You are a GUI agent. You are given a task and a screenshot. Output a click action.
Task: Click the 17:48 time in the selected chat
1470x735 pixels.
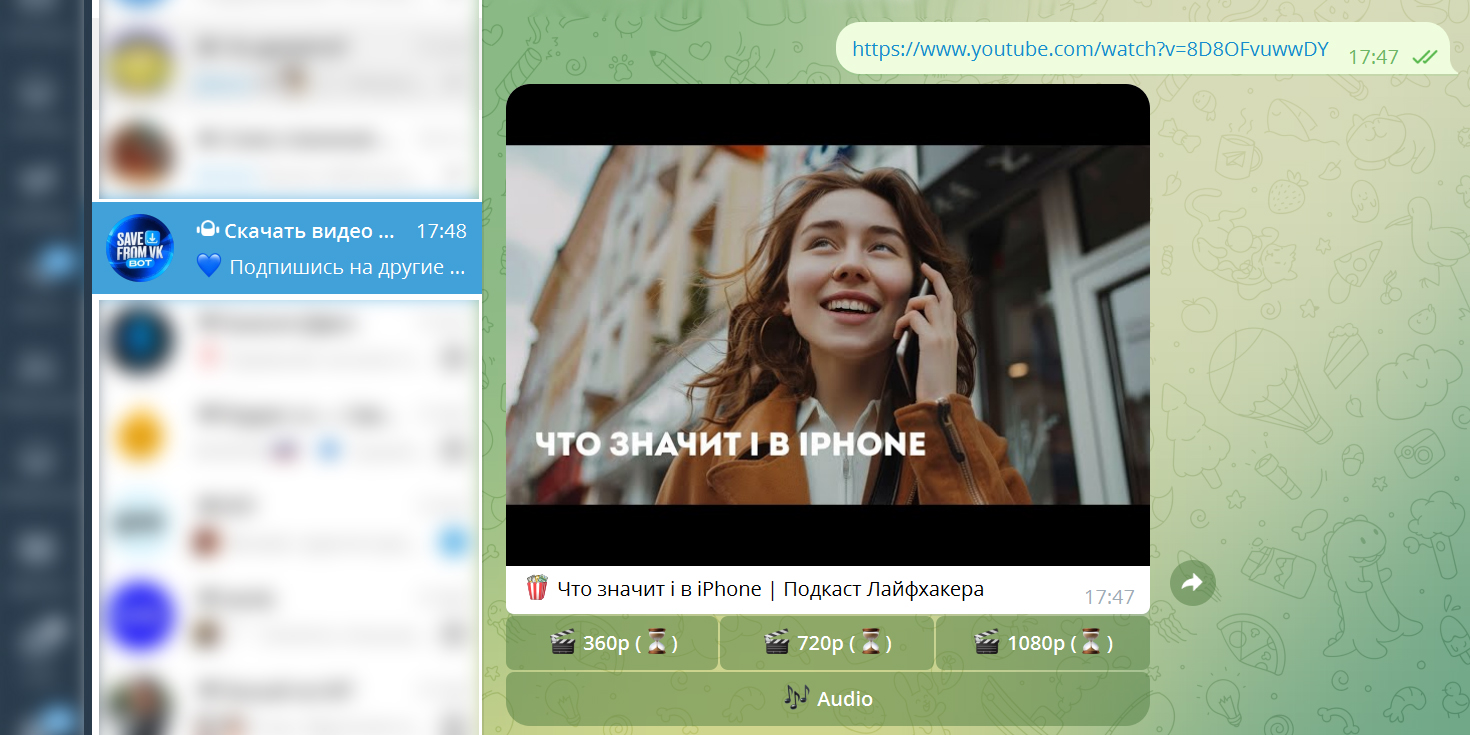pos(441,231)
